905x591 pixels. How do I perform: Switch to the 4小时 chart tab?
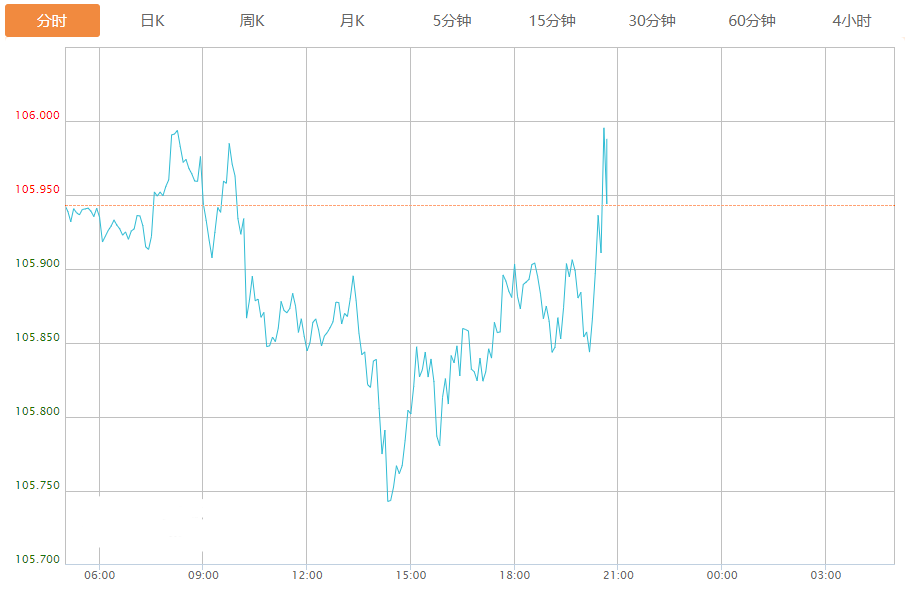coord(851,21)
